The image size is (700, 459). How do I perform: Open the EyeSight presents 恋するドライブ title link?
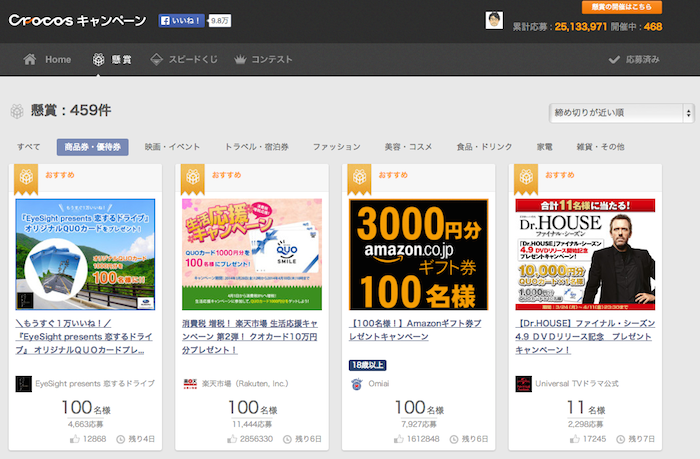click(x=84, y=337)
